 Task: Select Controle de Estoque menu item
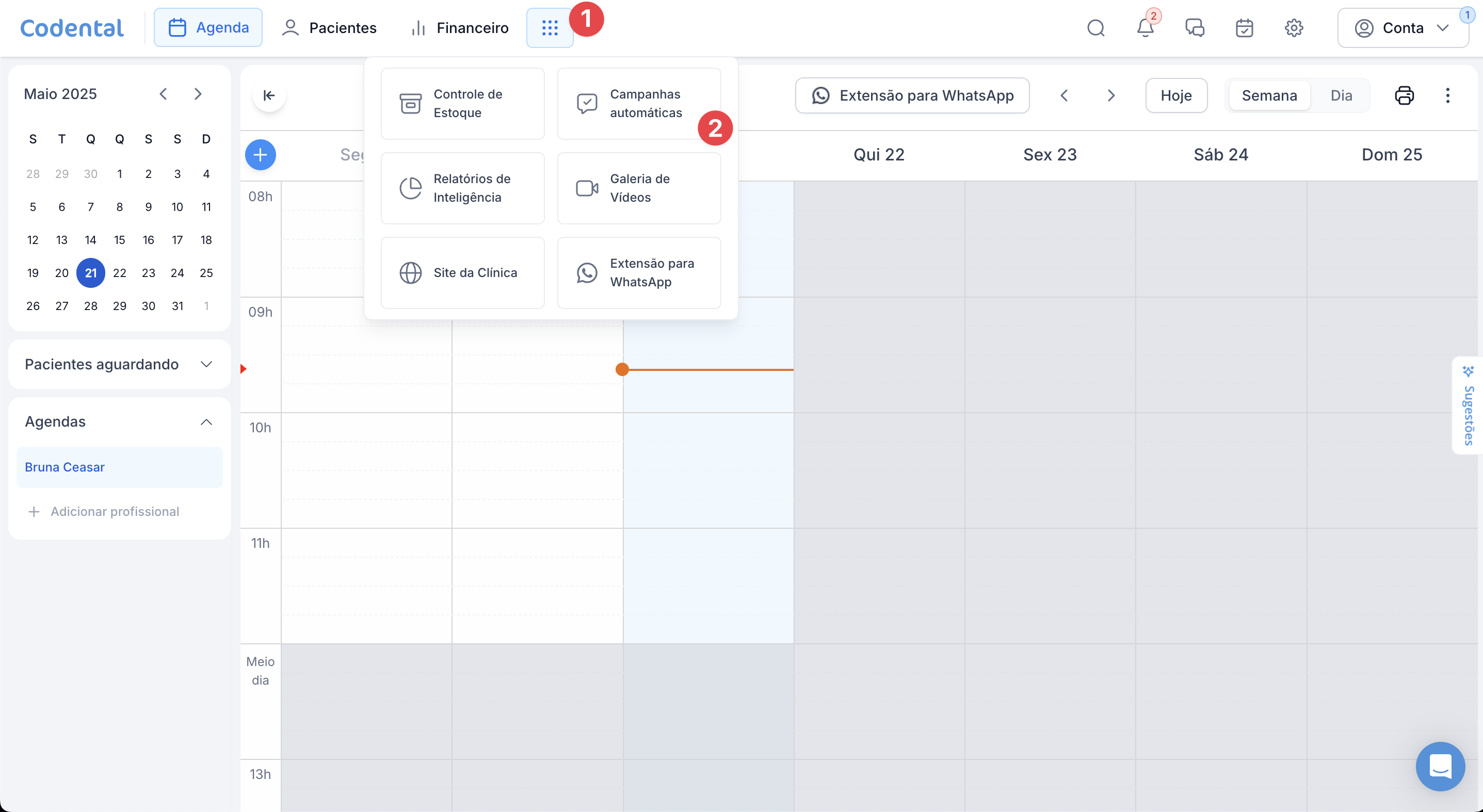pos(462,104)
